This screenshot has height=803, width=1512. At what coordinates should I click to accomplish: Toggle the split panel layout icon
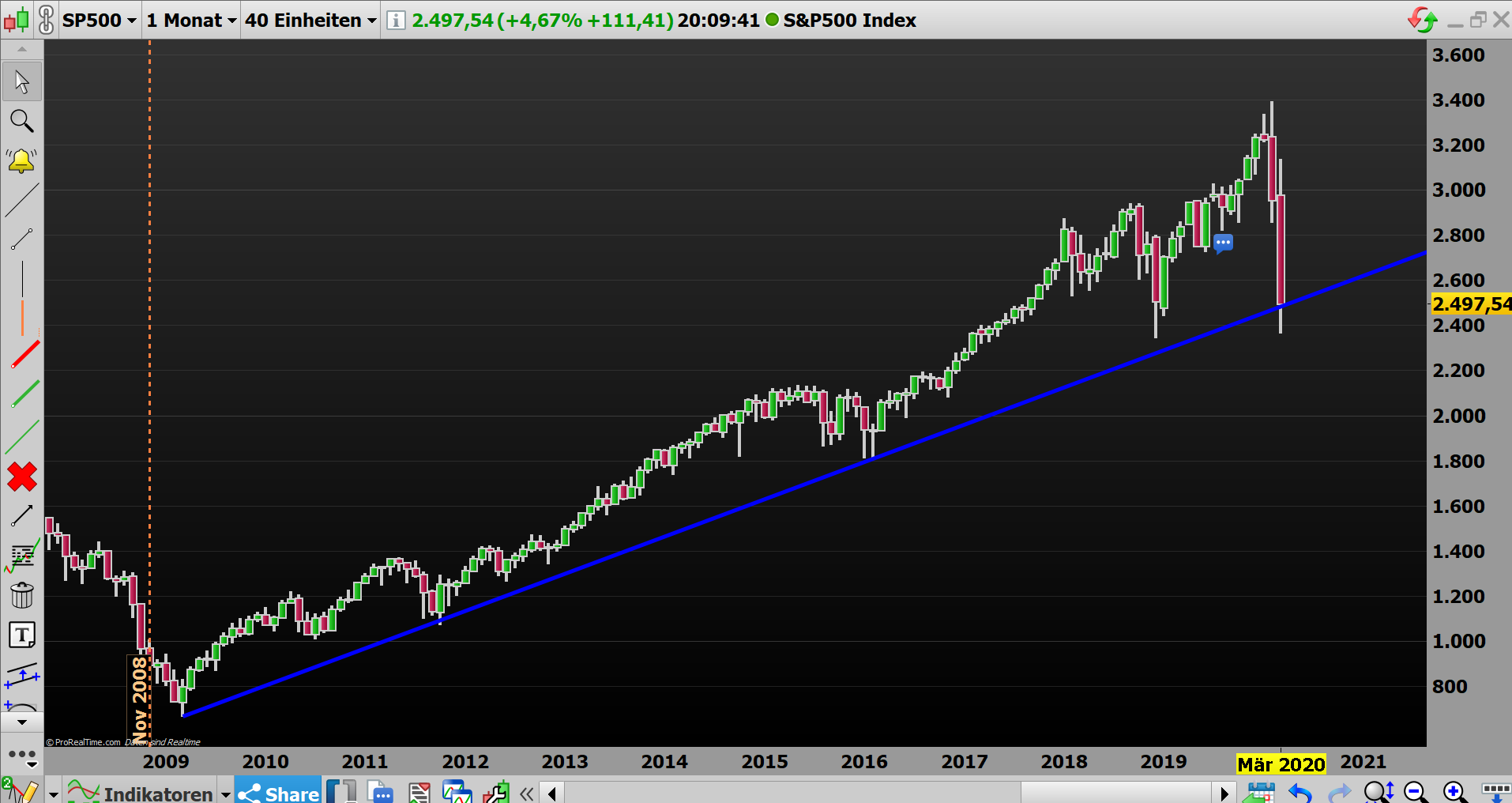click(341, 792)
